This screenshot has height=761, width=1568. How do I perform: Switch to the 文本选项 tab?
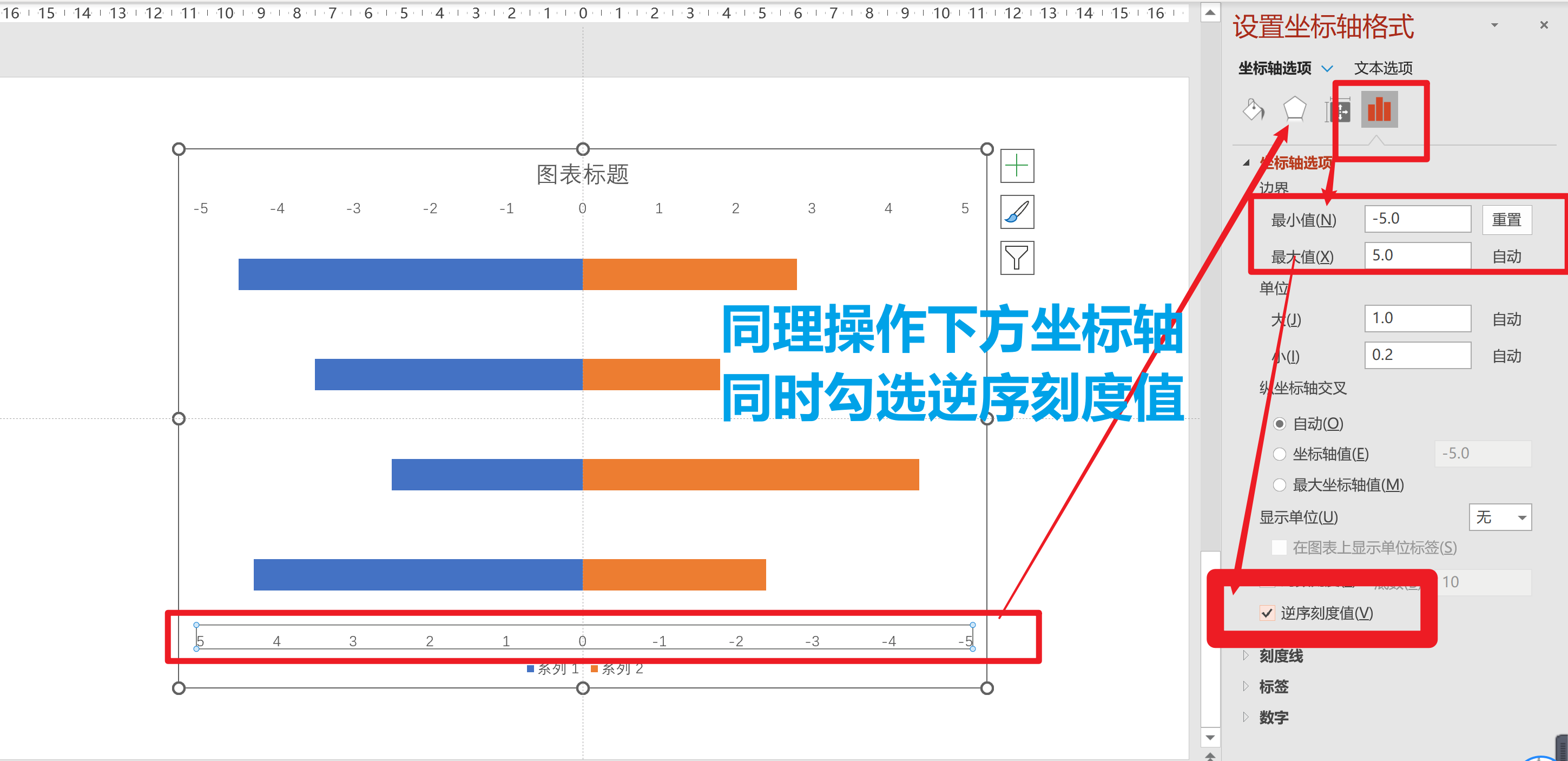tap(1383, 68)
